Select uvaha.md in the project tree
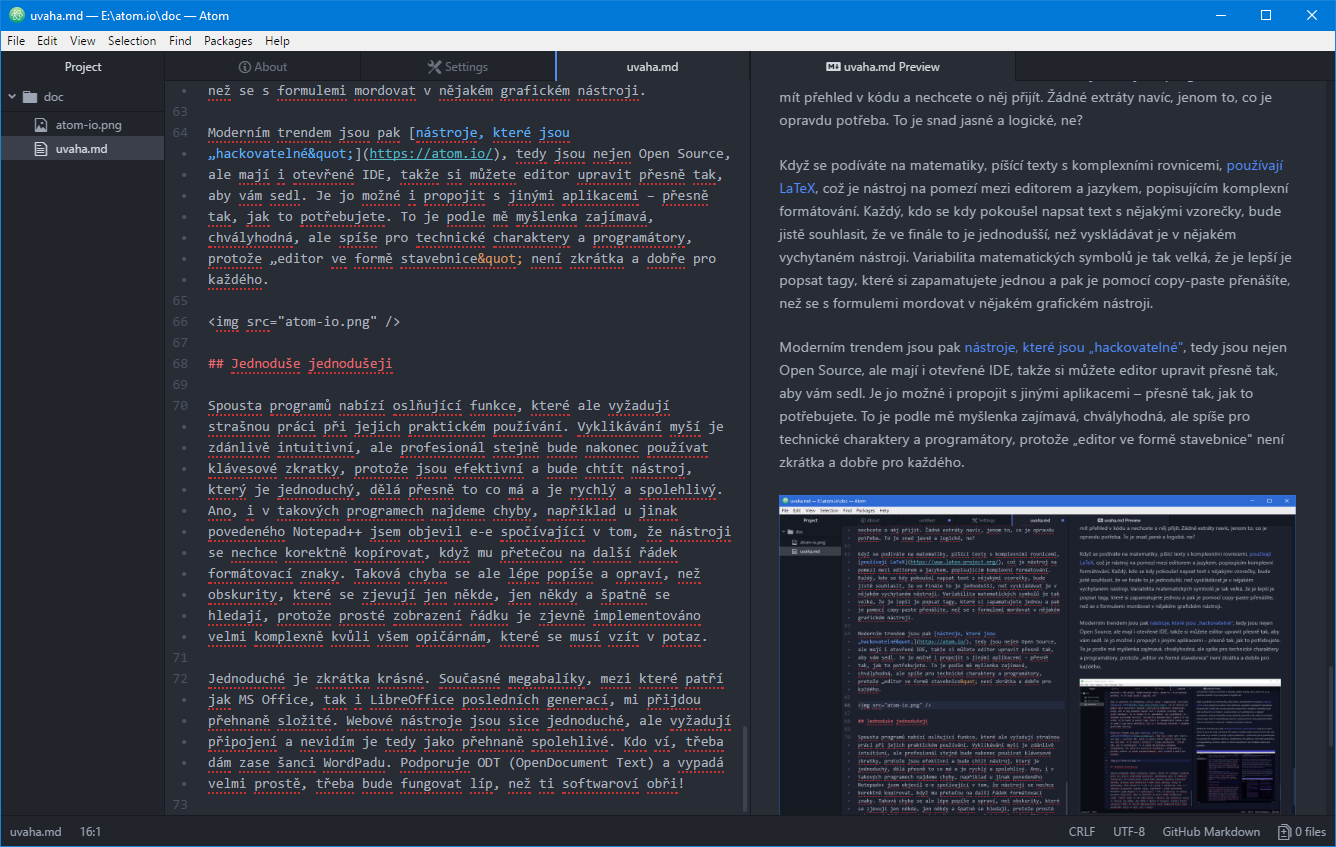This screenshot has width=1336, height=847. click(x=82, y=149)
